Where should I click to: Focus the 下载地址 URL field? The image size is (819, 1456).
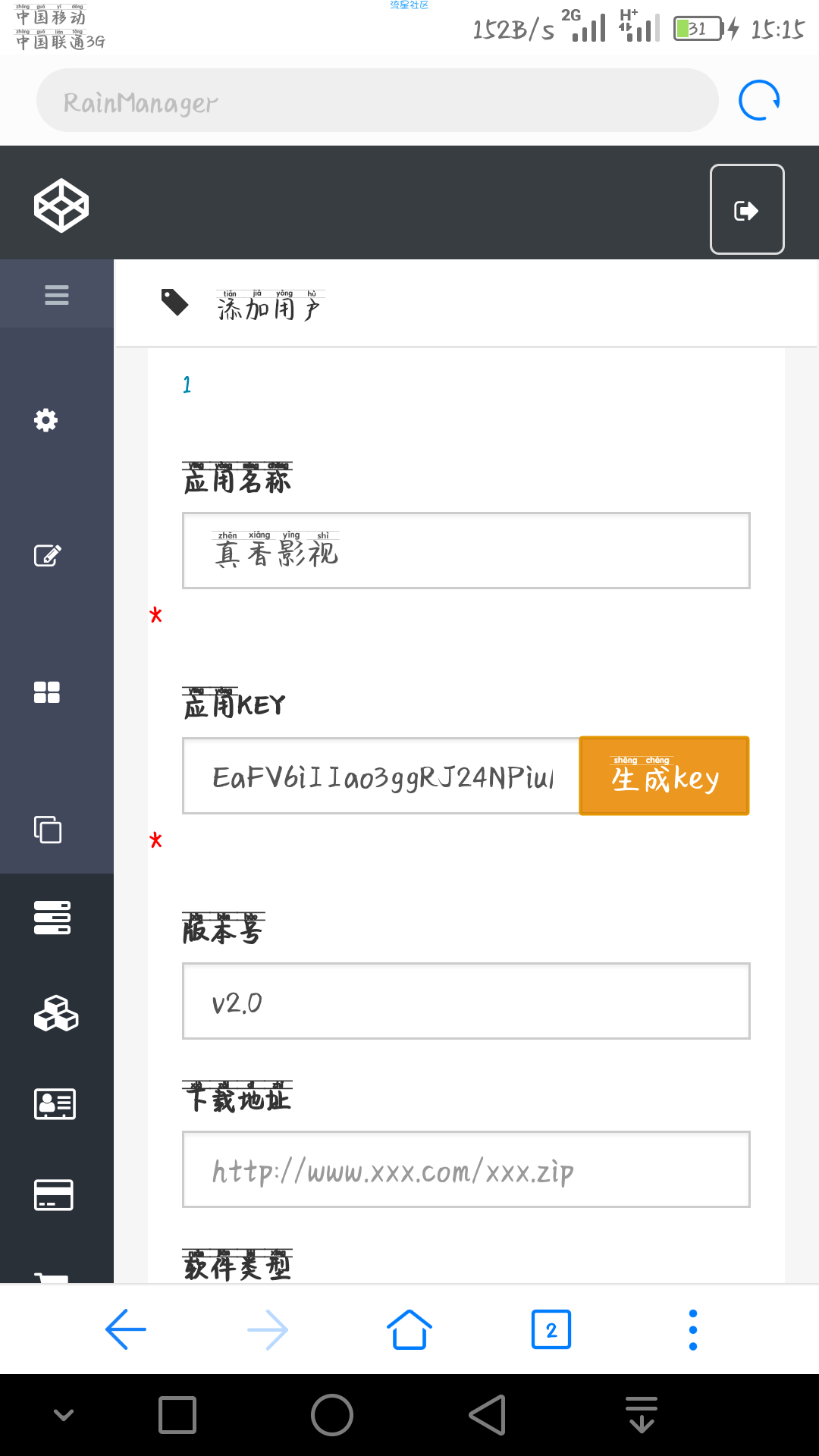pos(466,1169)
